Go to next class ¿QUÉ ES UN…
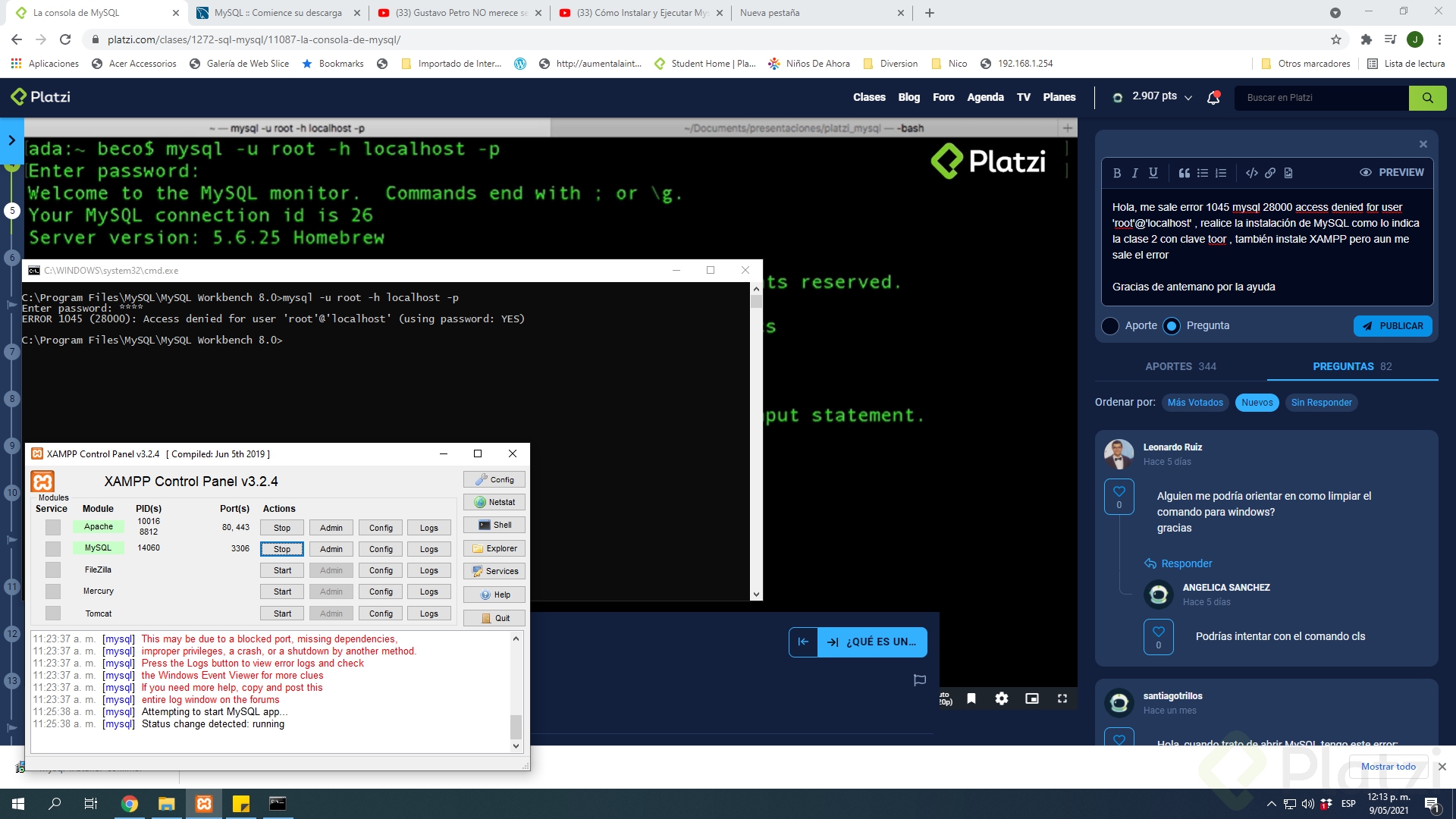The image size is (1456, 819). tap(872, 642)
